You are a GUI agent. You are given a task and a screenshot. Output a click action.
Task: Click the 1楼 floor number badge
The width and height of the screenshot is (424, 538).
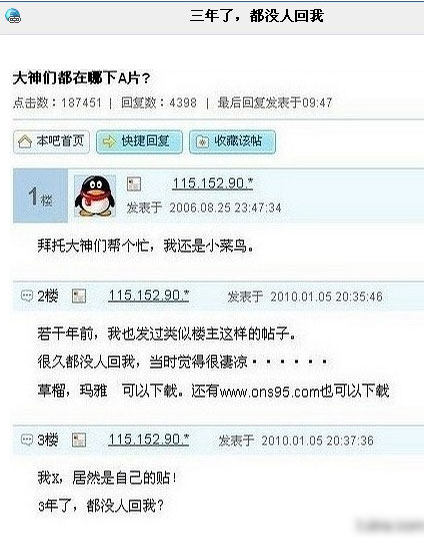point(40,196)
